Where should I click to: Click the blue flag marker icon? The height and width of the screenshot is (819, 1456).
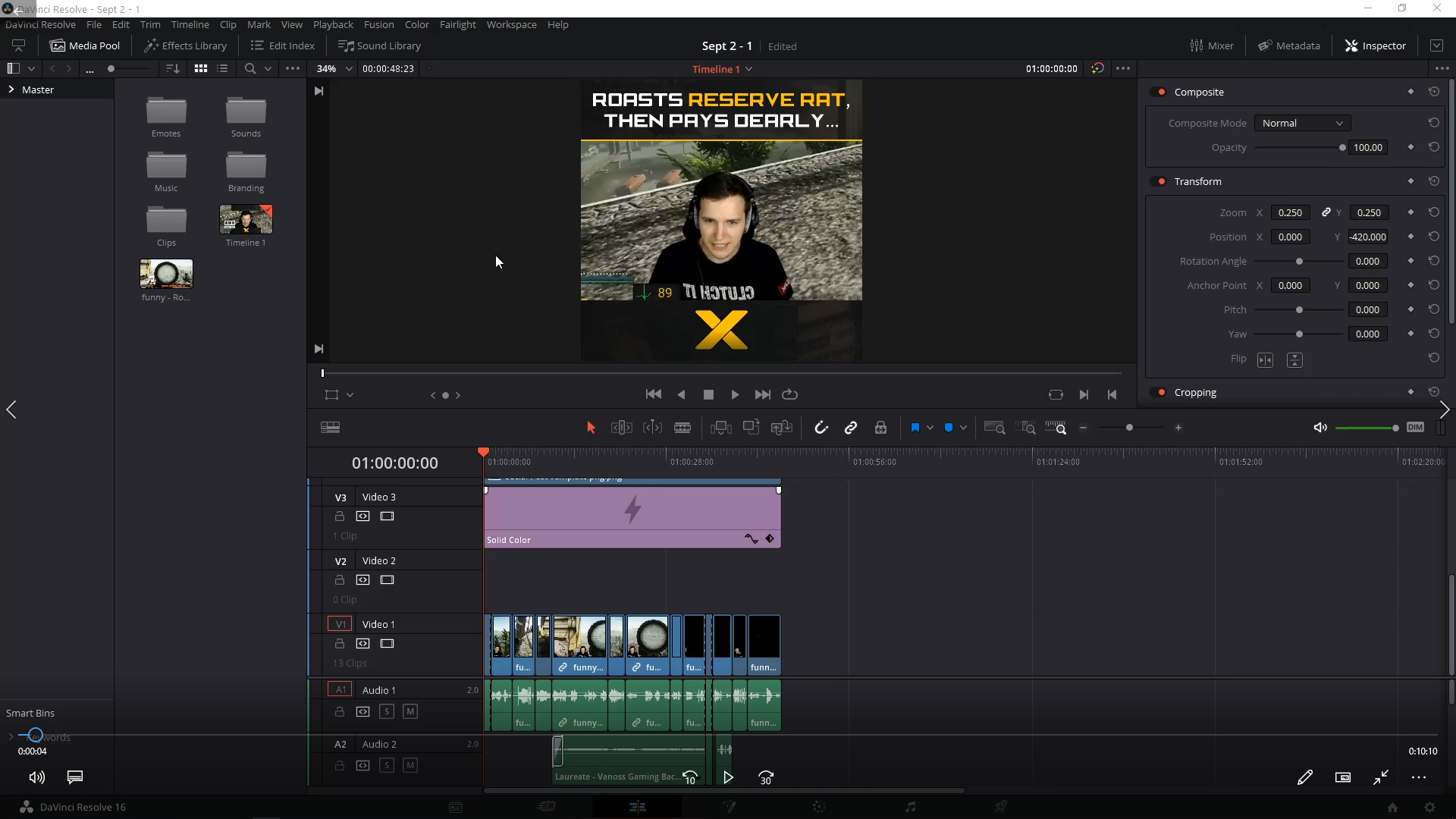point(915,428)
